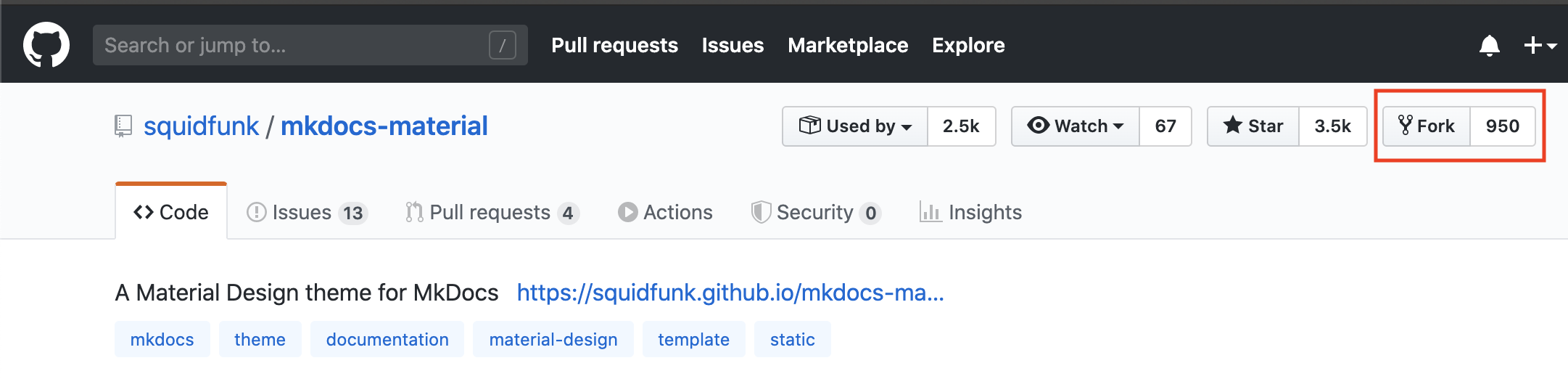Click the Pull requests count badge 4
Viewport: 1568px width, 379px height.
568,213
